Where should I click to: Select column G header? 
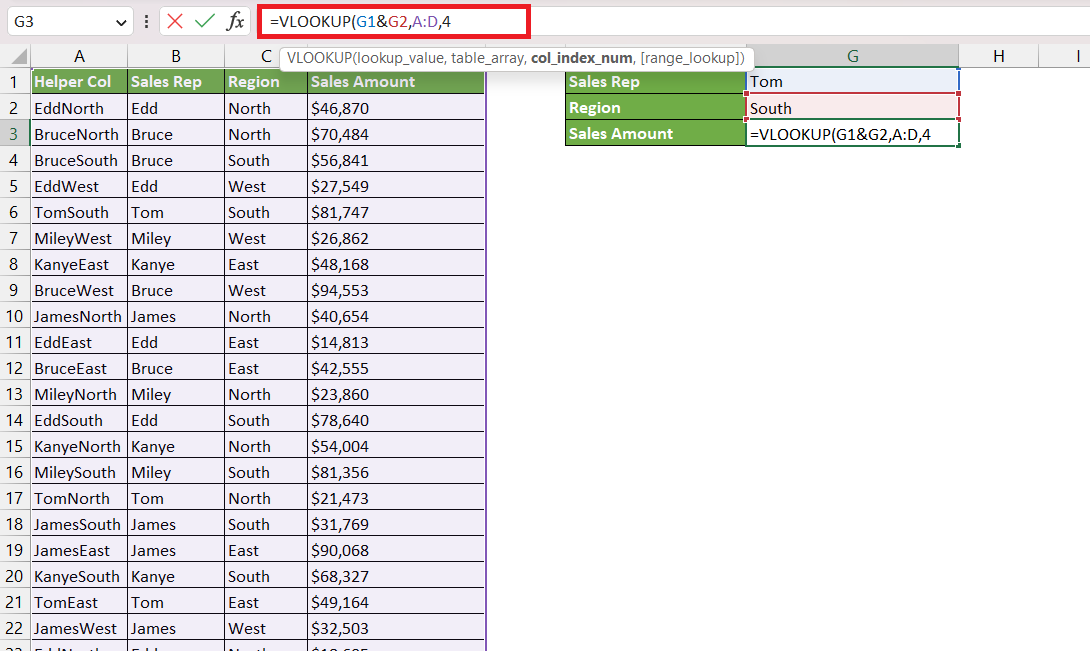[x=852, y=56]
